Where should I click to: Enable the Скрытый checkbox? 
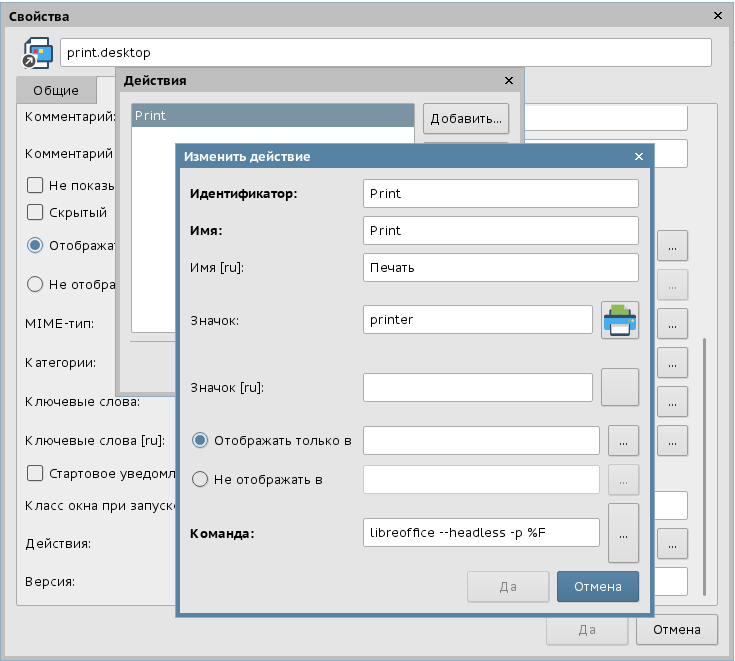(x=35, y=212)
